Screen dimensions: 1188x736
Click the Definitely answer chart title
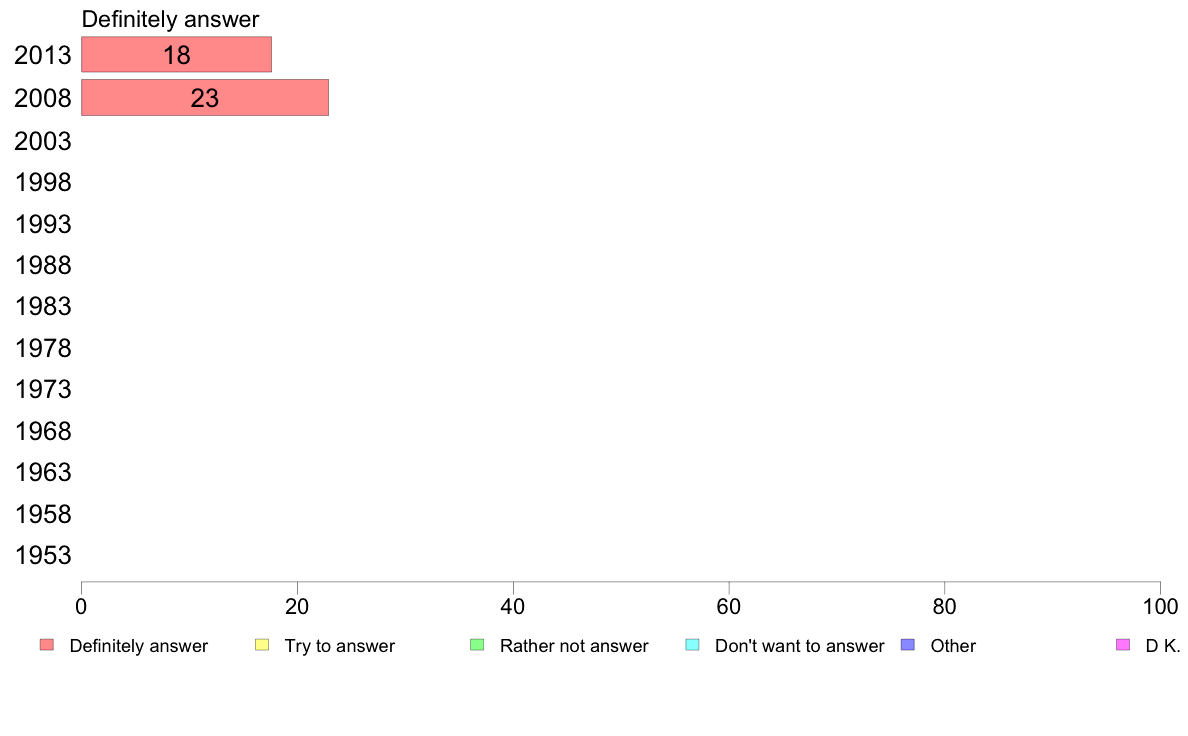(170, 20)
